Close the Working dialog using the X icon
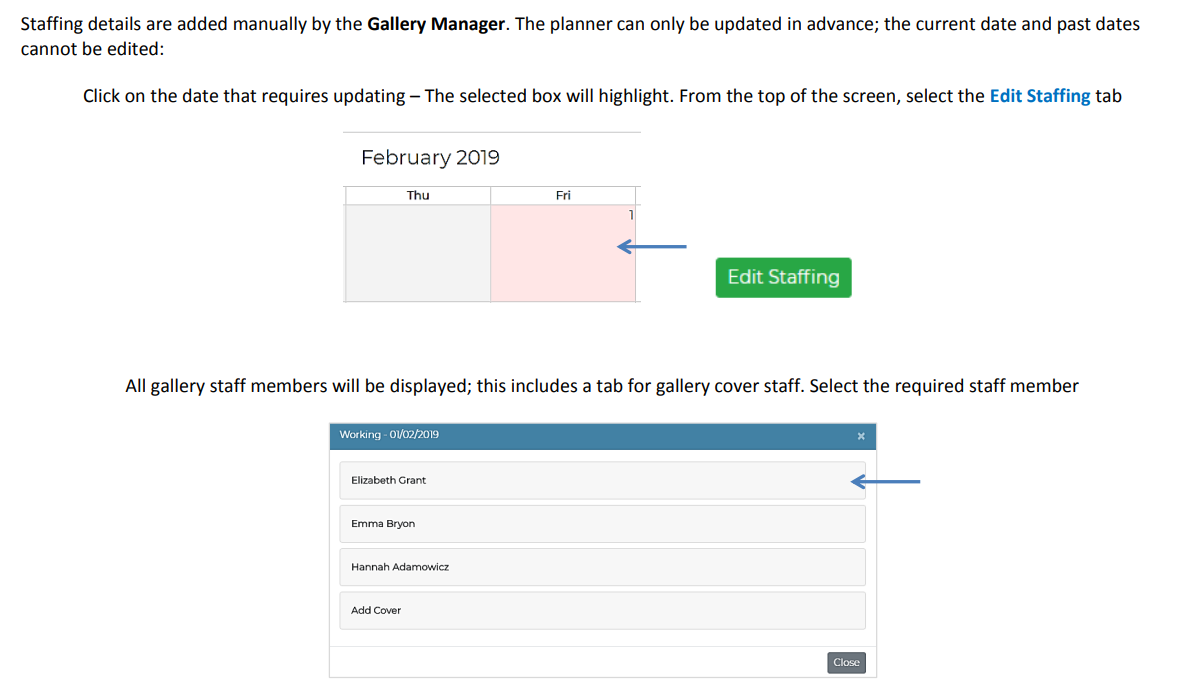Screen dimensions: 1198x688 [x=860, y=436]
